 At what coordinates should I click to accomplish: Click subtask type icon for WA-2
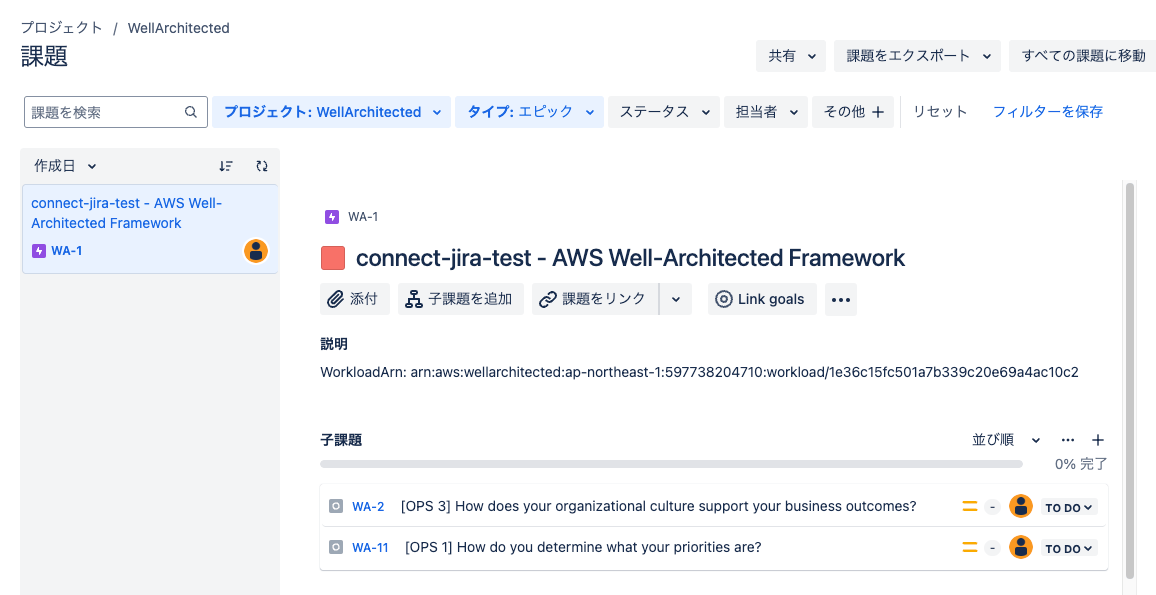(335, 507)
